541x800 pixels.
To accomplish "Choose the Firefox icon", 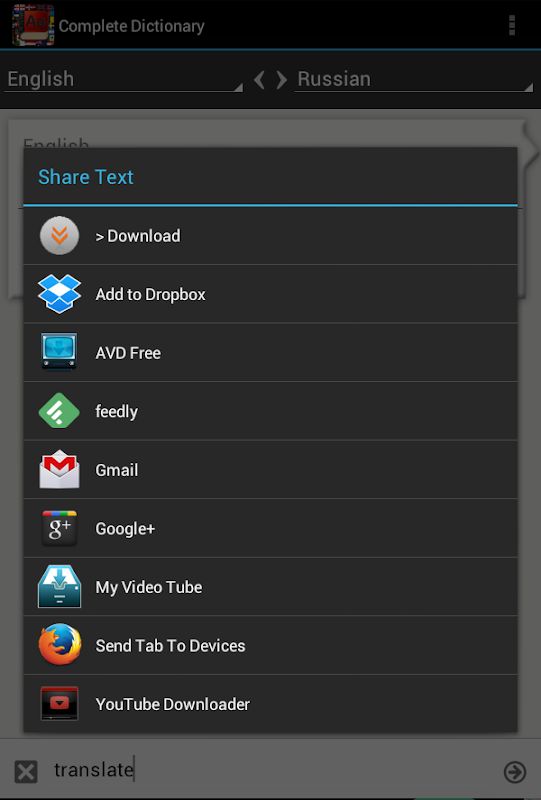I will [x=59, y=644].
